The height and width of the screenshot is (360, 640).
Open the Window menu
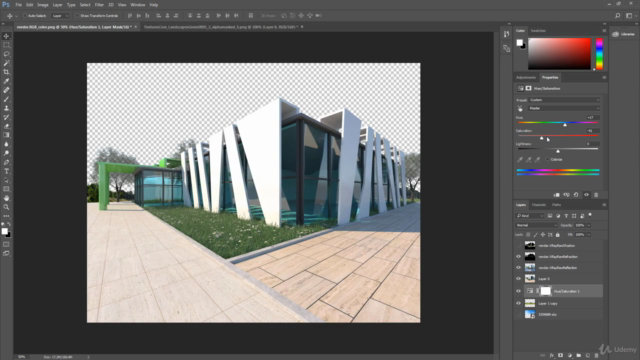click(x=138, y=5)
